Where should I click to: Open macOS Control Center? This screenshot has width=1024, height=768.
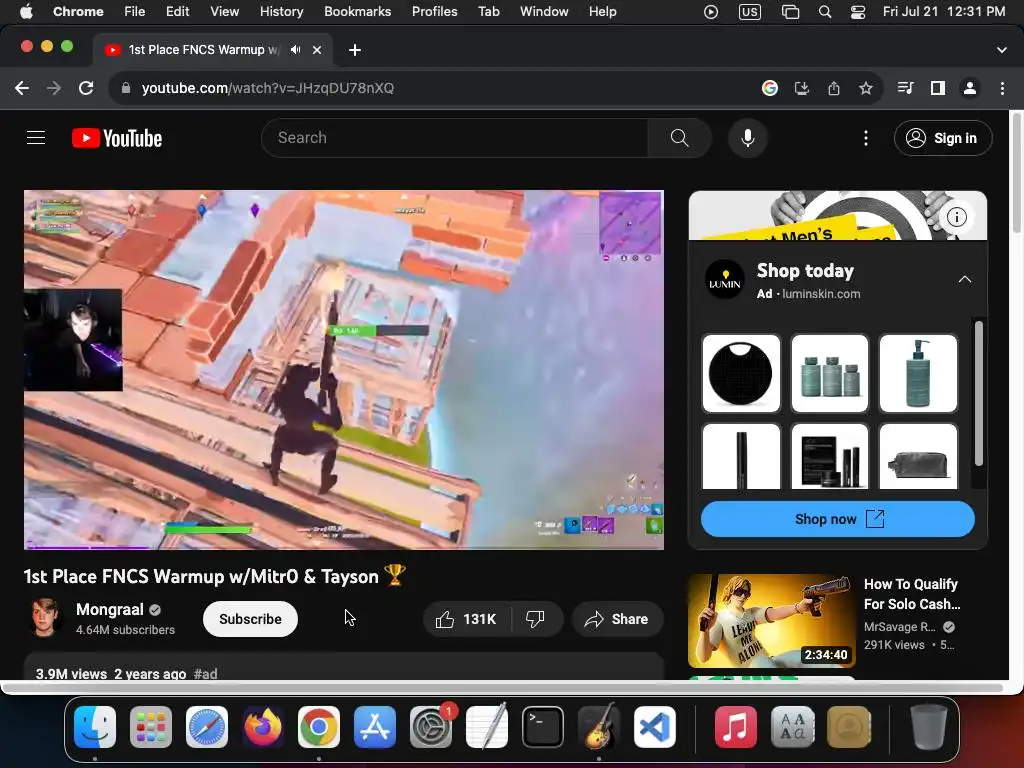858,12
